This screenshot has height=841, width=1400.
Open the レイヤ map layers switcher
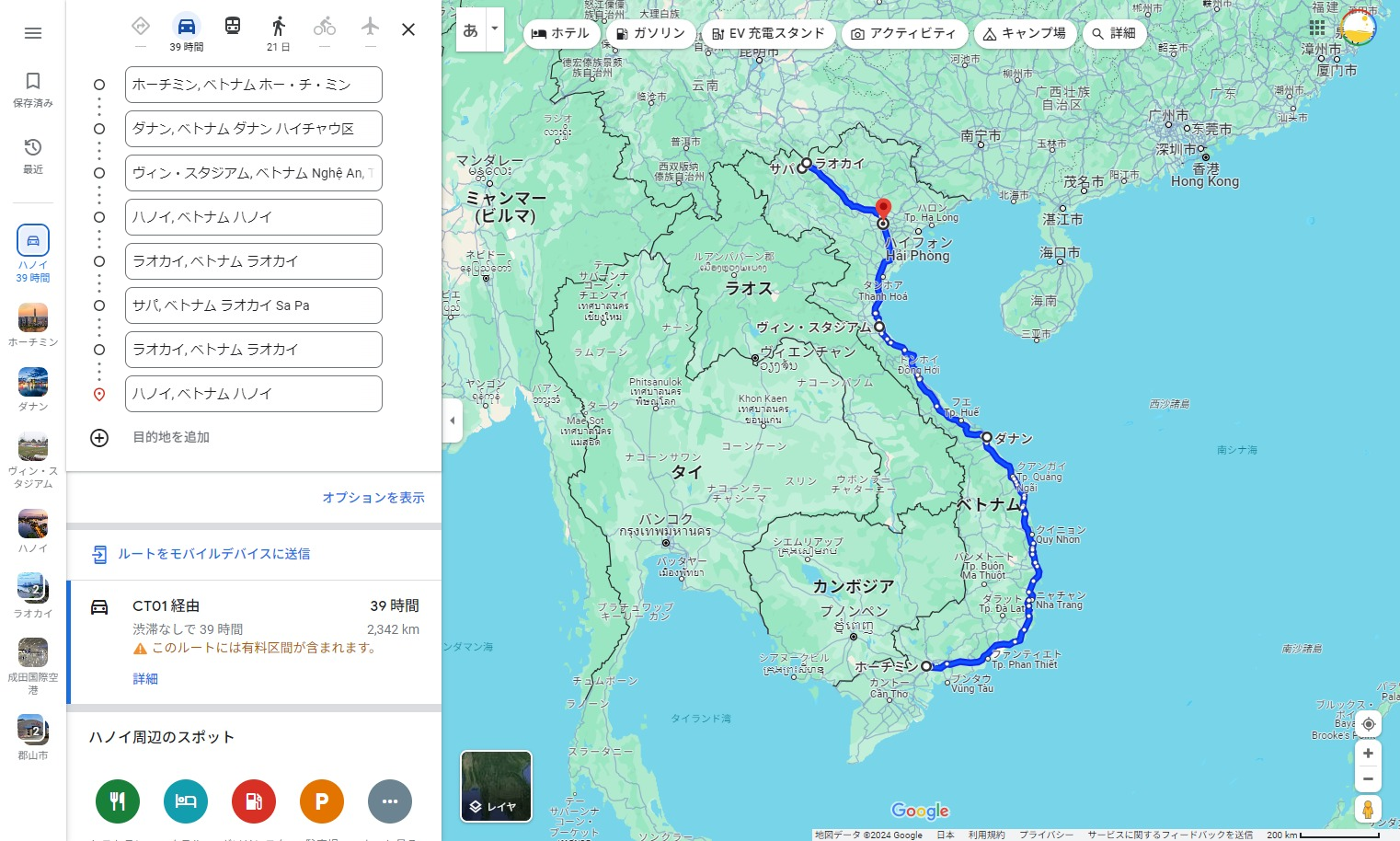(496, 787)
